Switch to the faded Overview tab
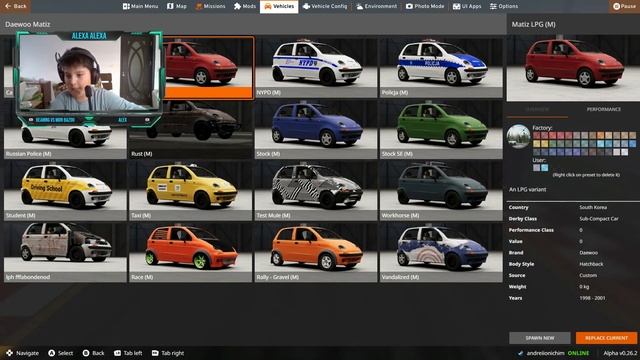This screenshot has width=640, height=360. (537, 109)
